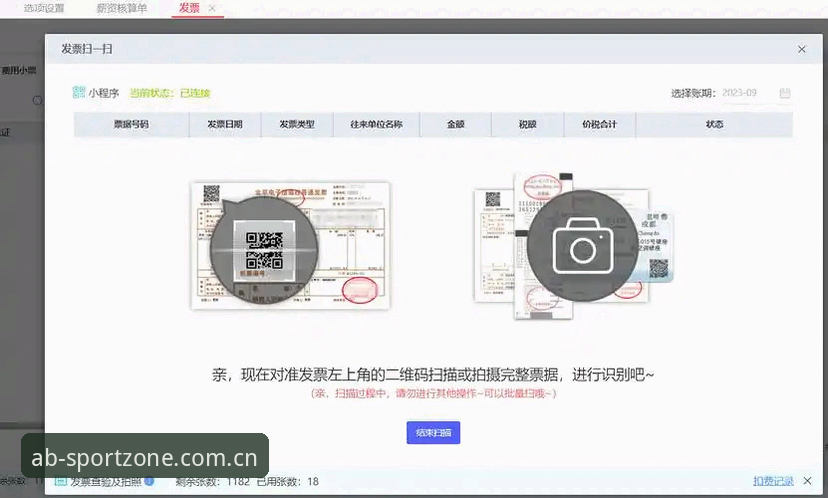The height and width of the screenshot is (498, 828).
Task: Click the 发票查验及拍照 label
Action: 106,481
